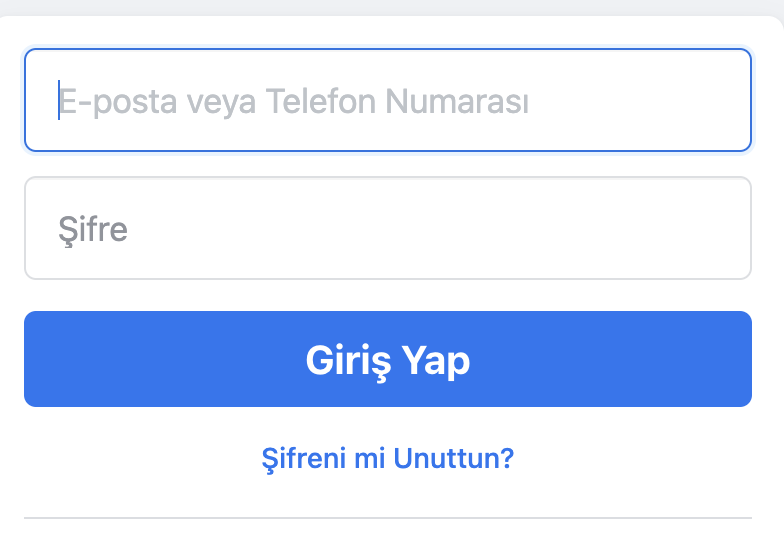The image size is (784, 556).
Task: Select the email or phone input box
Action: coord(387,101)
